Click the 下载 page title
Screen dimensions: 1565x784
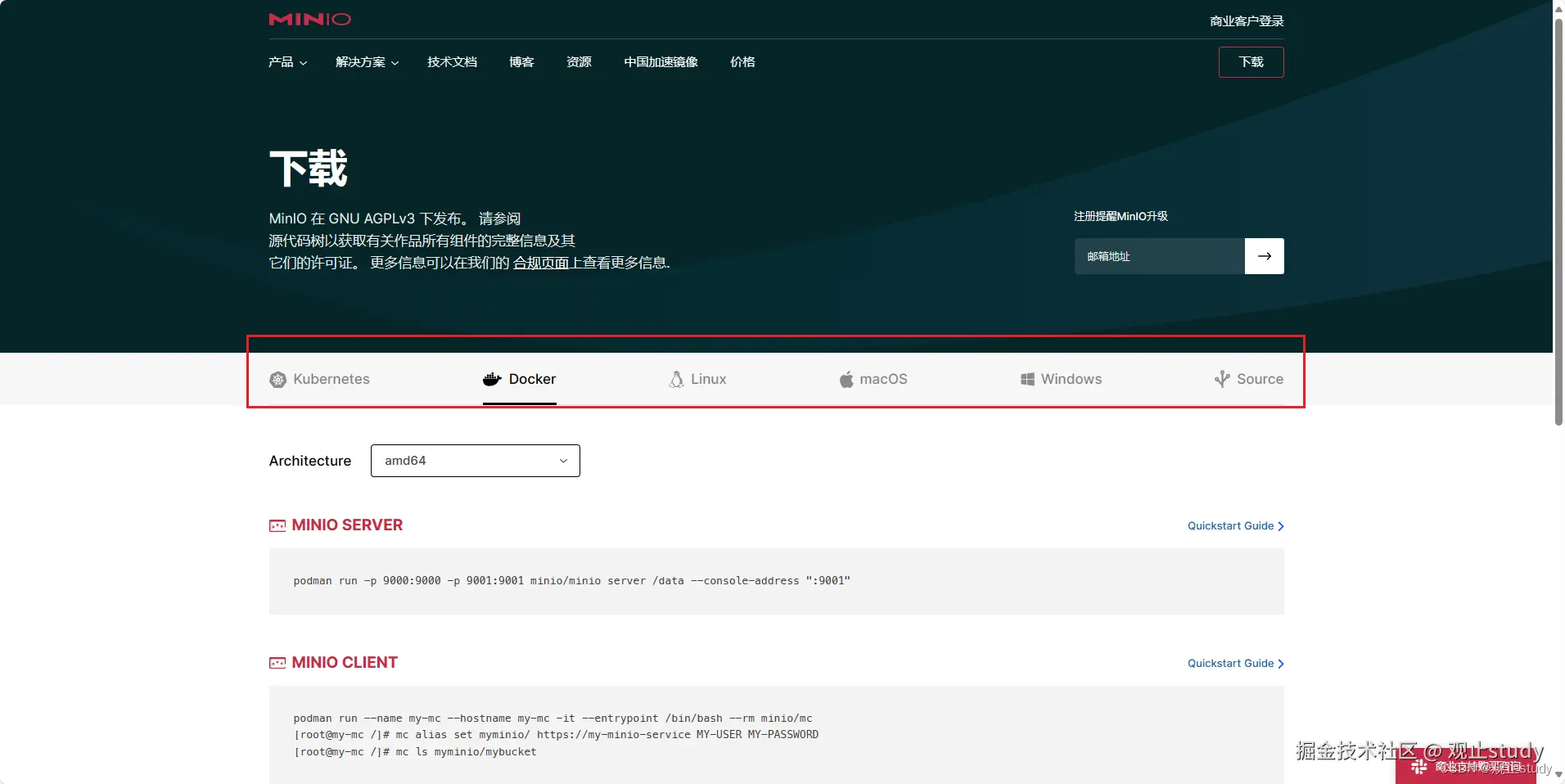click(x=309, y=169)
